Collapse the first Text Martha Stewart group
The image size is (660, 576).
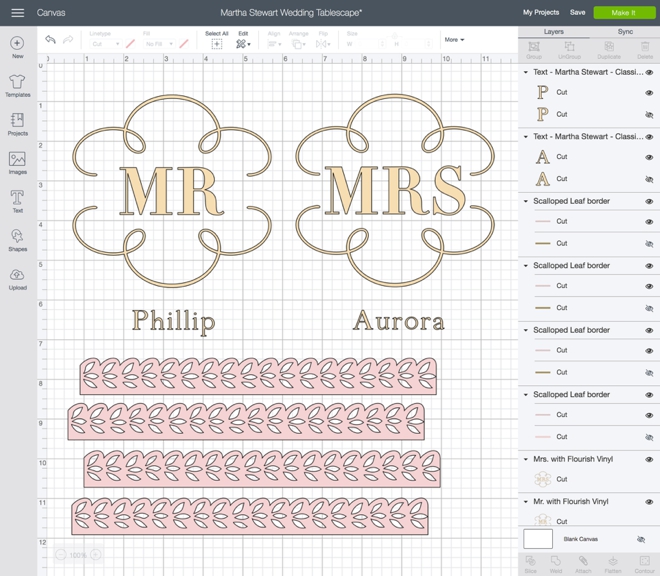(x=525, y=72)
